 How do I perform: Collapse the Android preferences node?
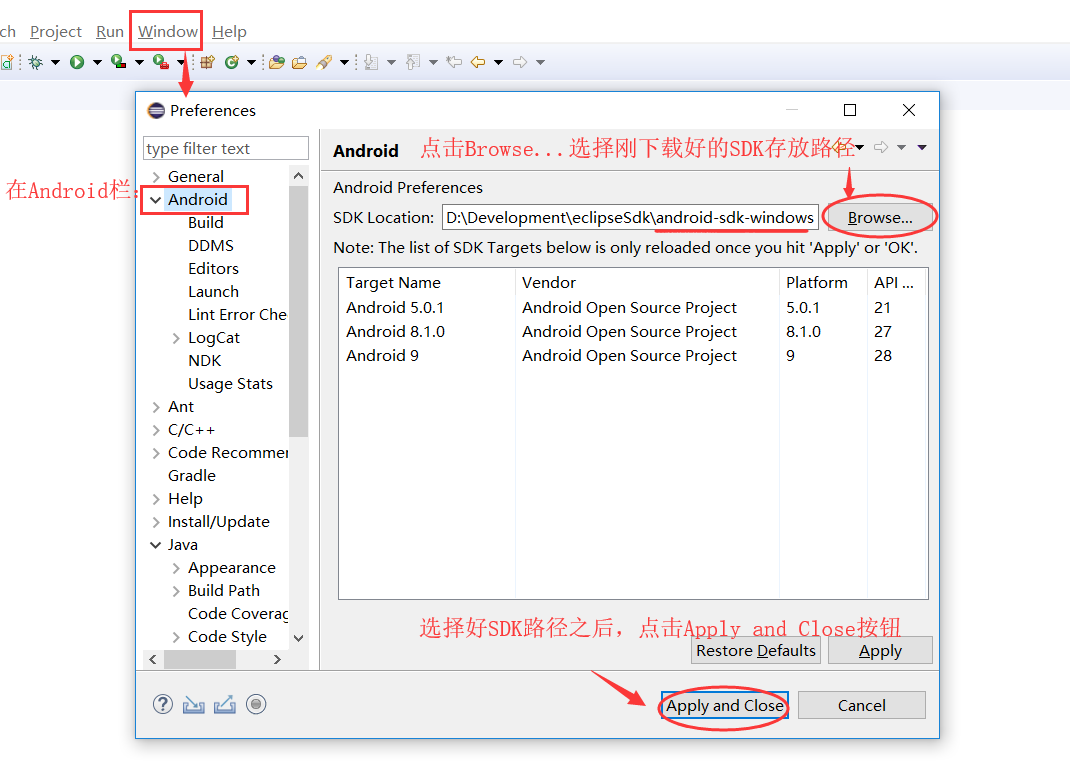tap(157, 199)
